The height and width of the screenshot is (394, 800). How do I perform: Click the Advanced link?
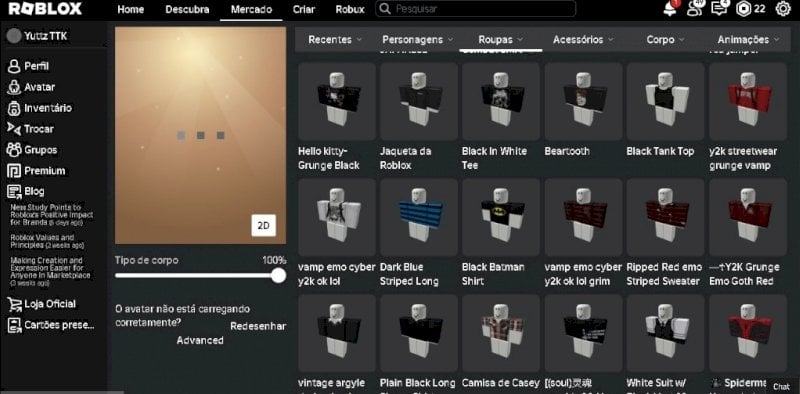[200, 340]
